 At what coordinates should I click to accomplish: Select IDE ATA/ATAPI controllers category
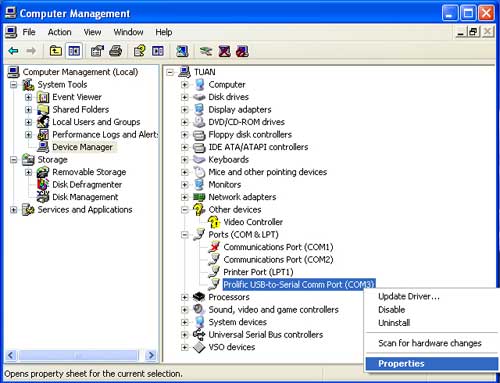tap(258, 147)
